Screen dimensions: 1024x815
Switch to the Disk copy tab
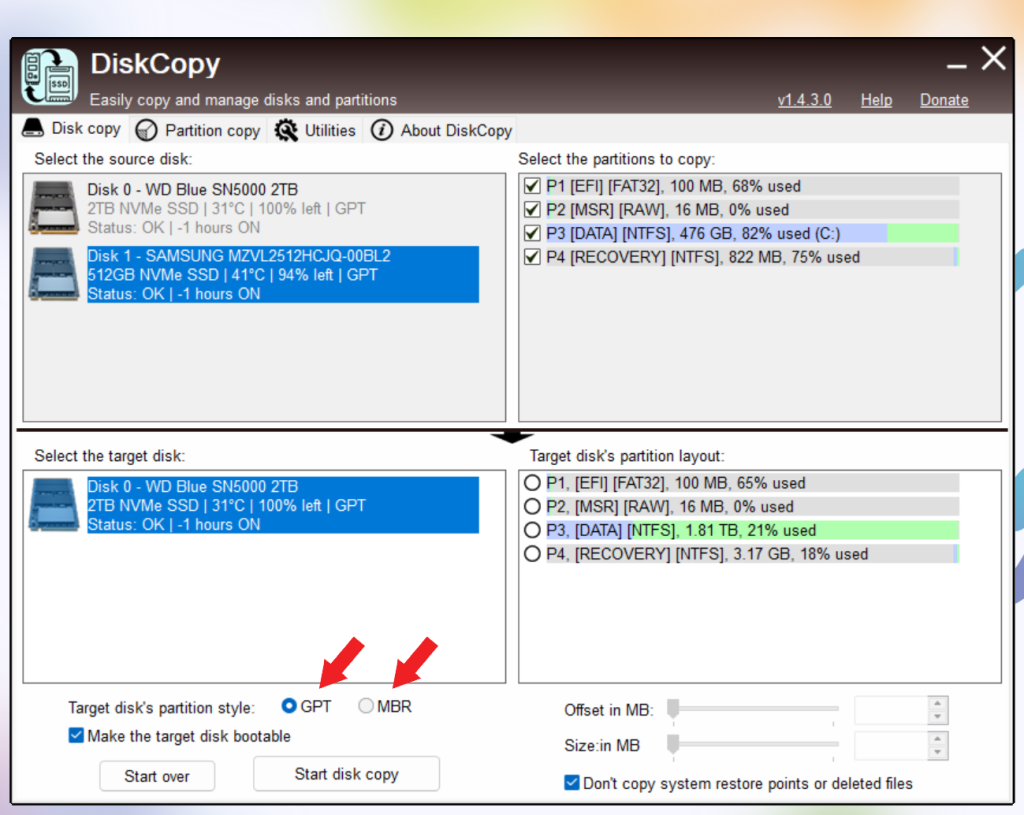click(x=72, y=129)
